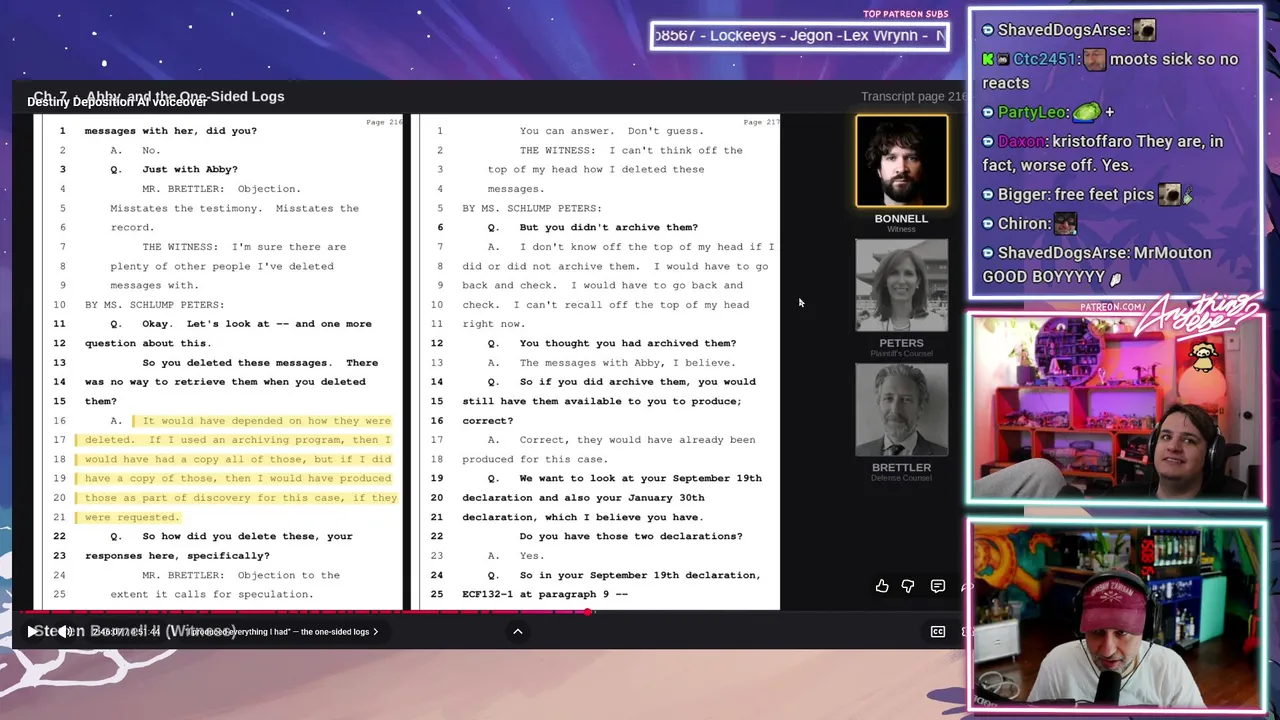Select the BONNELL witness portrait

point(902,161)
